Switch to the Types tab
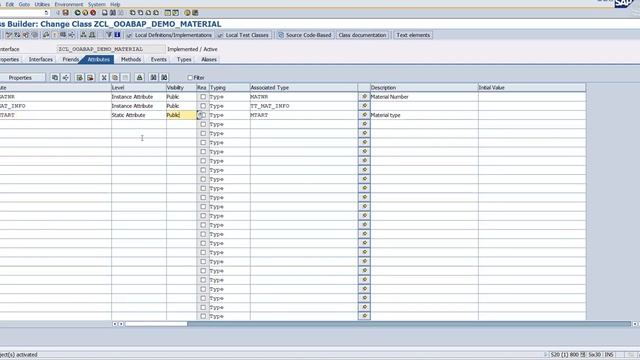Viewport: 640px width, 360px height. [184, 60]
